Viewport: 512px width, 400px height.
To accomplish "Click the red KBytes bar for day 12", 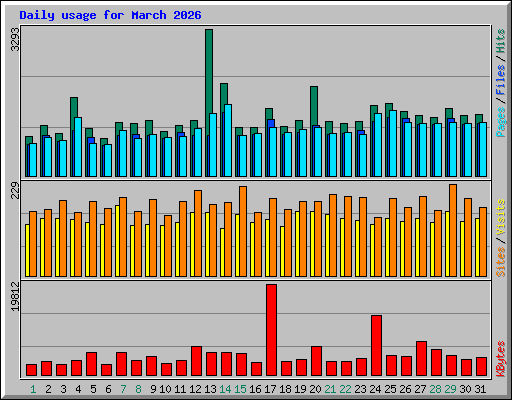I will click(x=196, y=361).
